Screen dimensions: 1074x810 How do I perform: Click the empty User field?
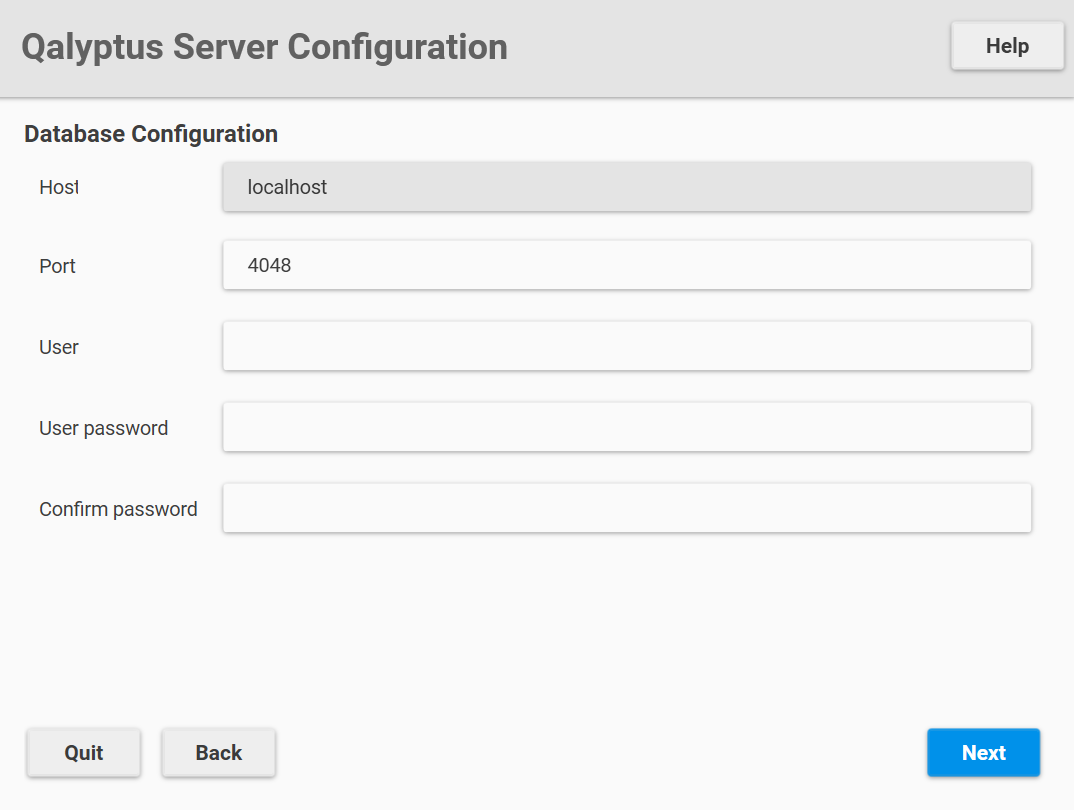pyautogui.click(x=626, y=345)
